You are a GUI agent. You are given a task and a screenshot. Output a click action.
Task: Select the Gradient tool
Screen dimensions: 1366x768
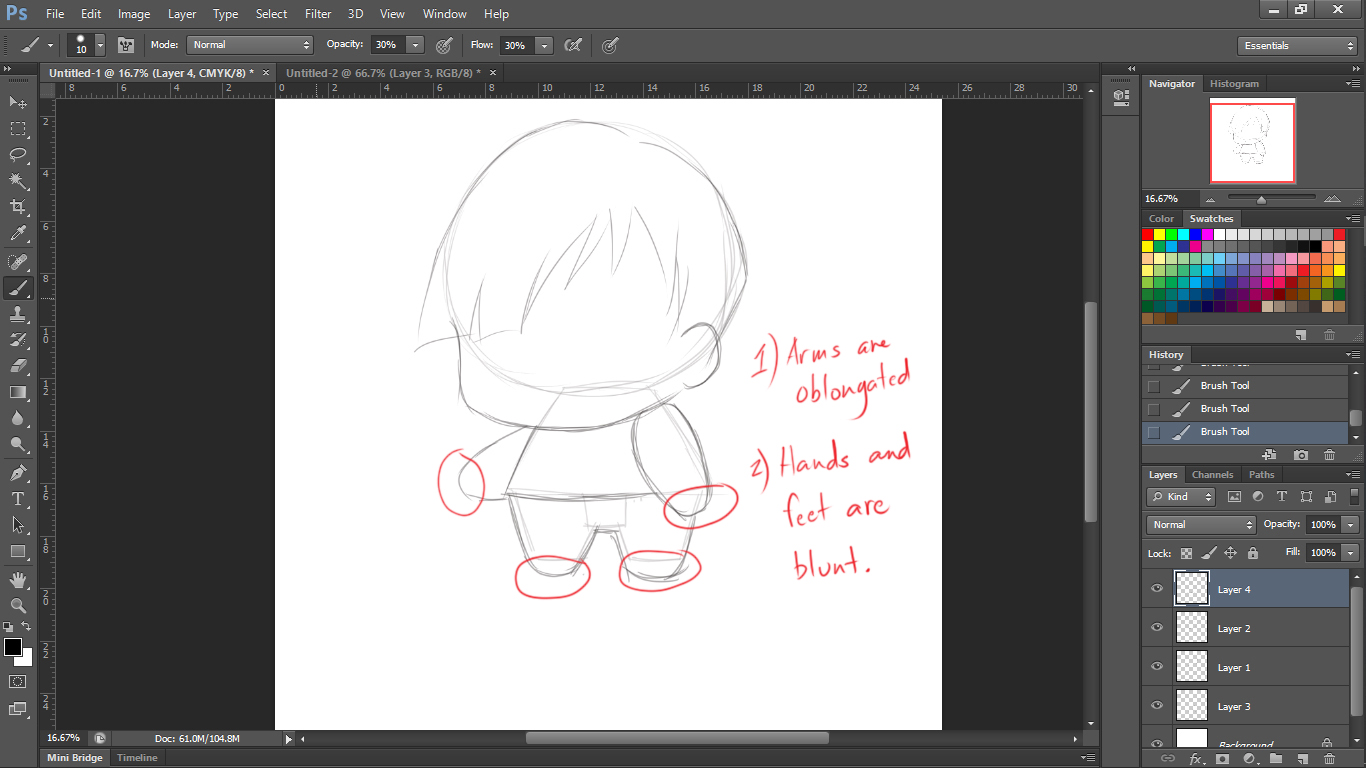point(17,392)
